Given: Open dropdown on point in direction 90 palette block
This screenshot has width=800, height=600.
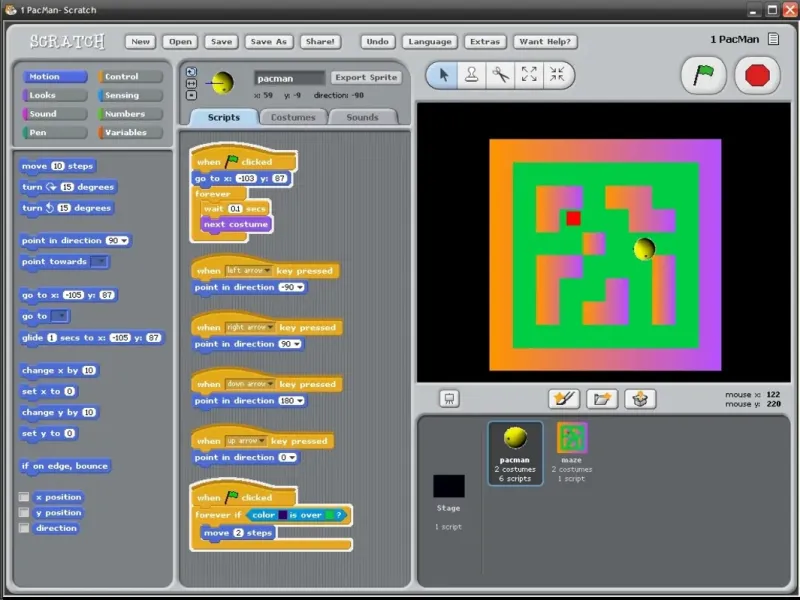Looking at the screenshot, I should click(124, 241).
